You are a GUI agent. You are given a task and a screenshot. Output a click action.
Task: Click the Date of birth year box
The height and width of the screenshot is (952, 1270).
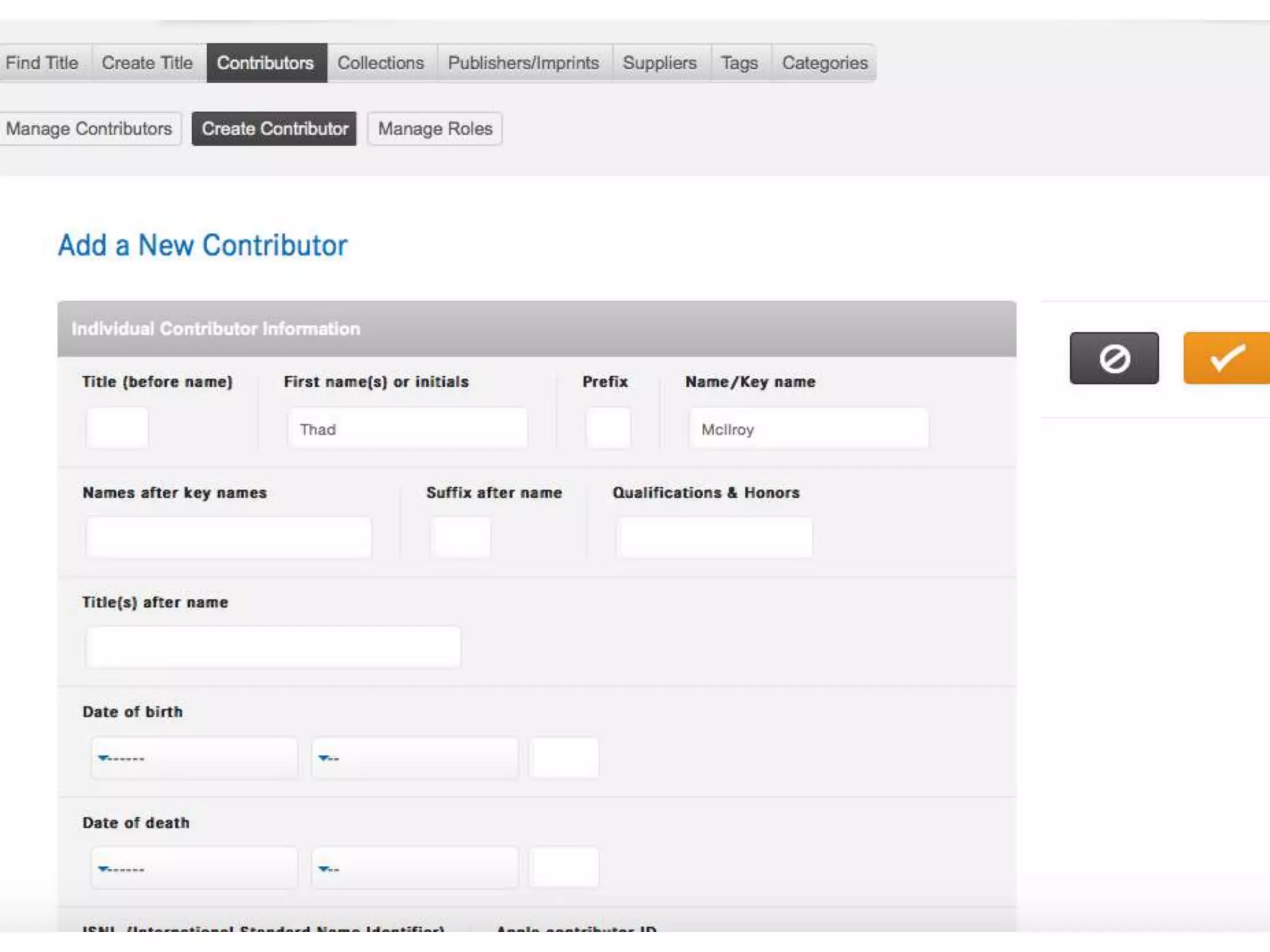[564, 757]
